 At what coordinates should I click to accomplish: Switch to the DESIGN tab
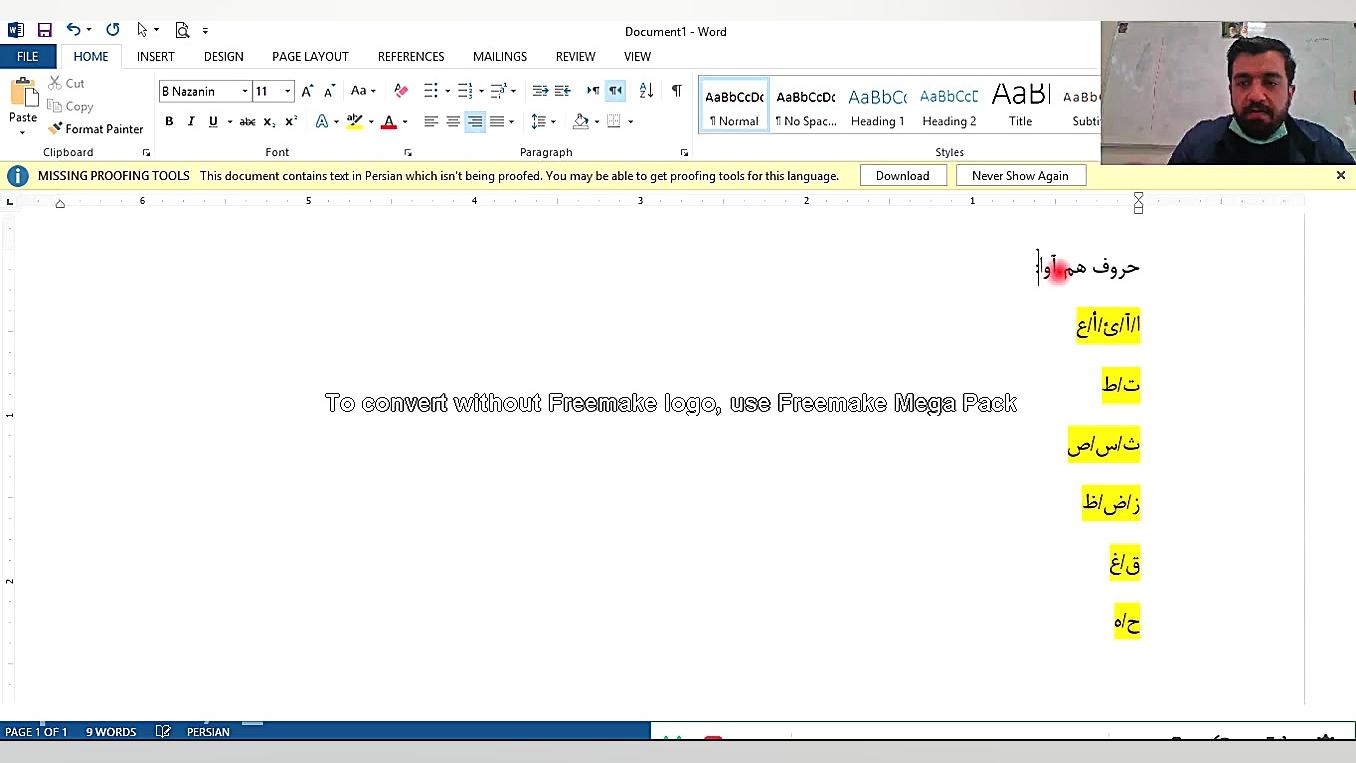click(224, 56)
